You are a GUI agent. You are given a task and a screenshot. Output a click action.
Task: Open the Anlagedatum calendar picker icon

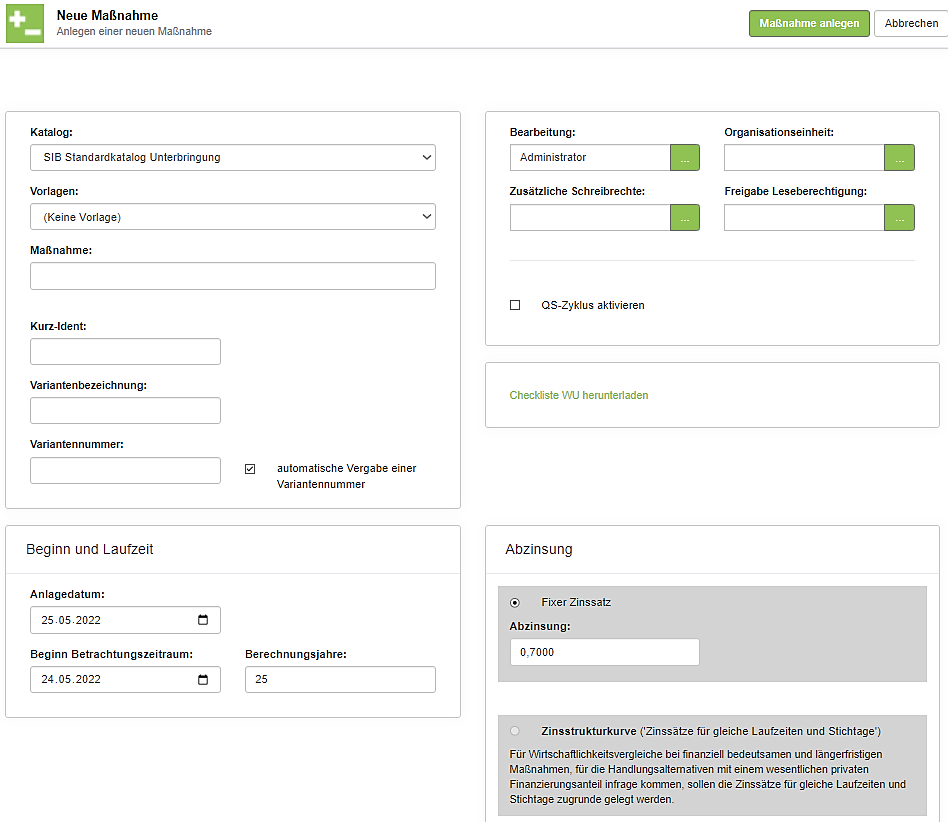[x=203, y=620]
